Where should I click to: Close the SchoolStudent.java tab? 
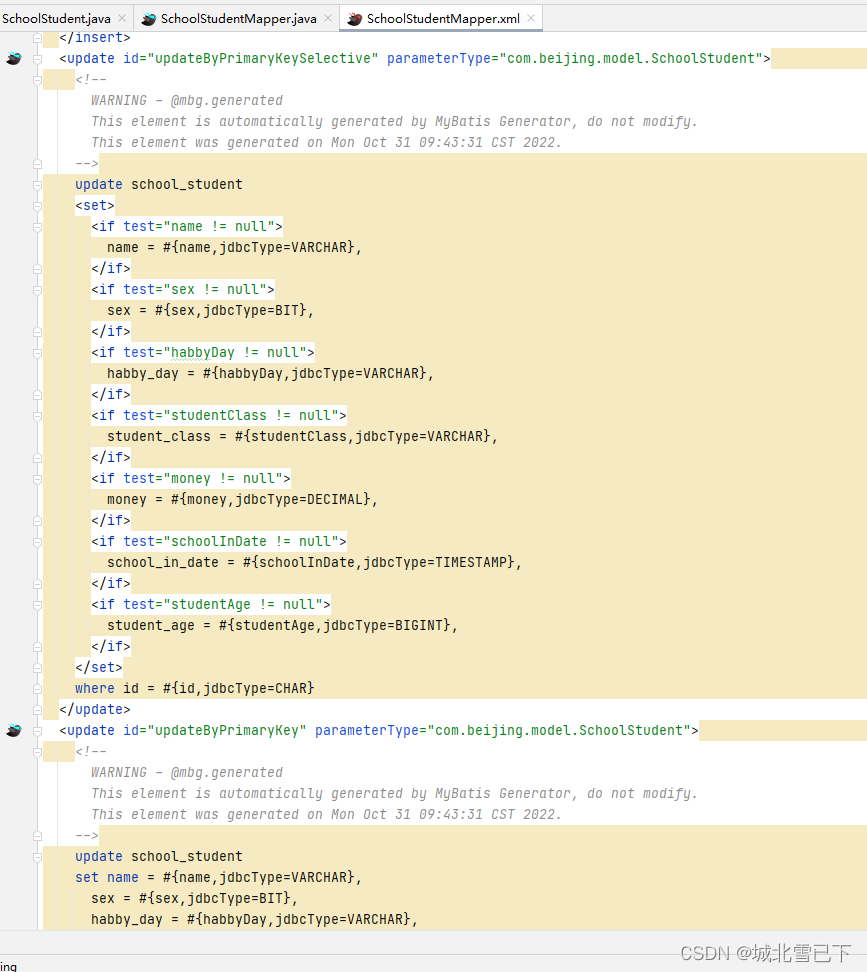pyautogui.click(x=124, y=17)
